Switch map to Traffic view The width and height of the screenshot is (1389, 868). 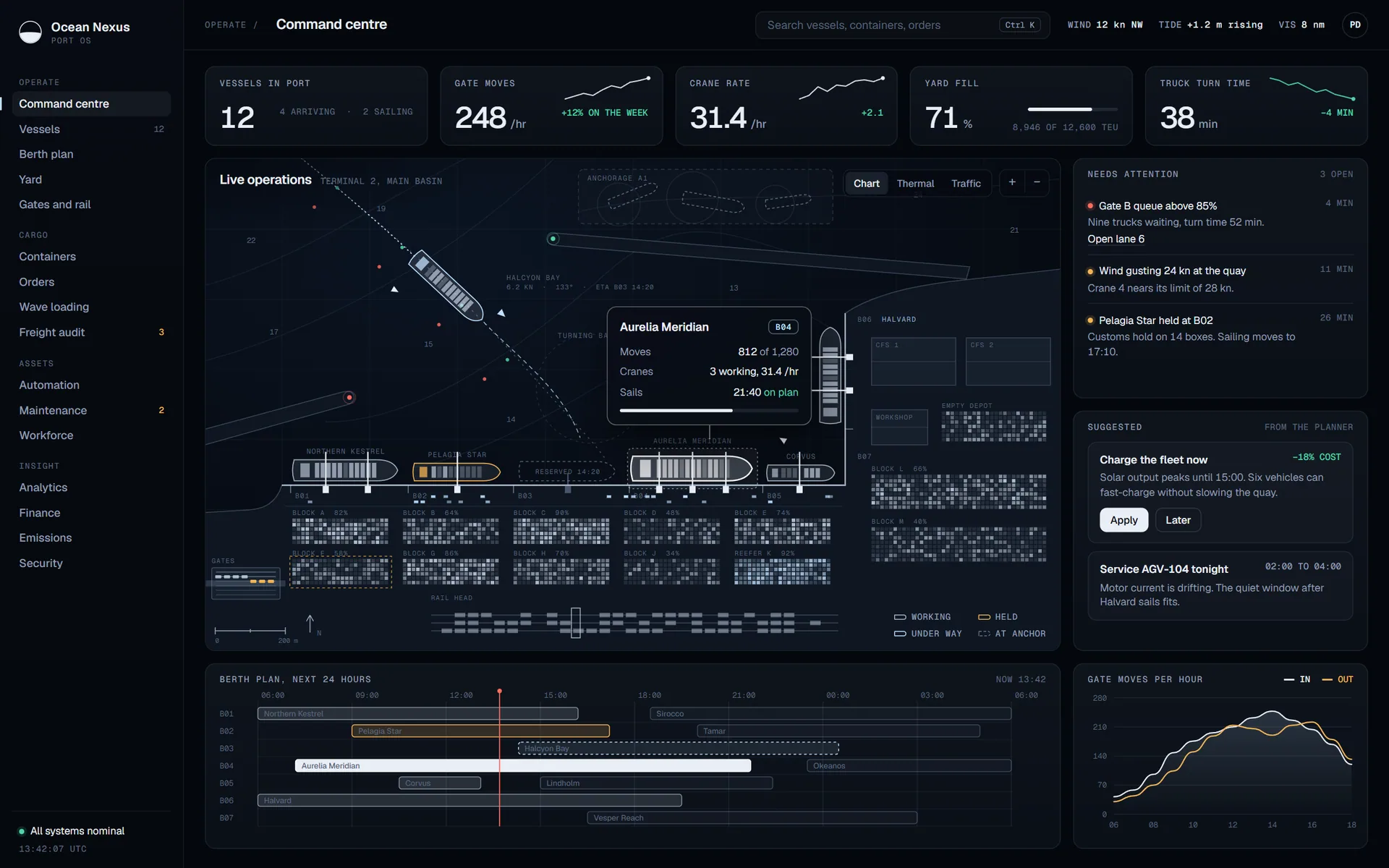pos(966,184)
